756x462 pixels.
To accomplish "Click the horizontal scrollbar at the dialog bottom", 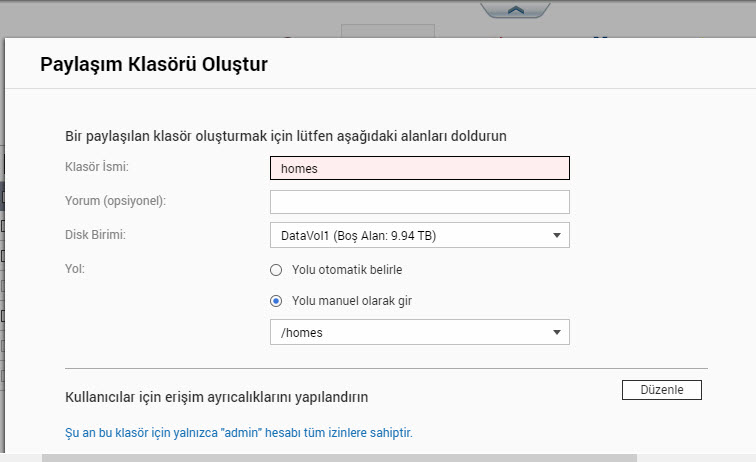I will [x=340, y=458].
